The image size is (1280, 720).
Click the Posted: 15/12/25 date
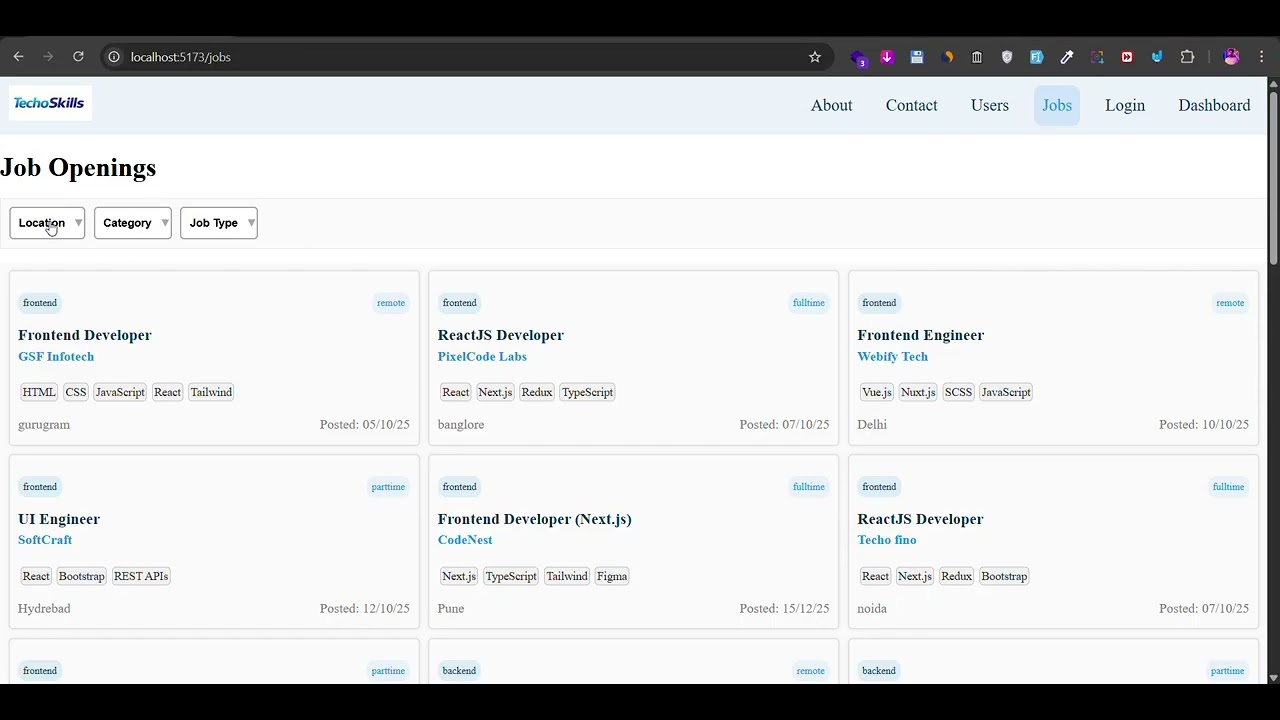coord(784,609)
